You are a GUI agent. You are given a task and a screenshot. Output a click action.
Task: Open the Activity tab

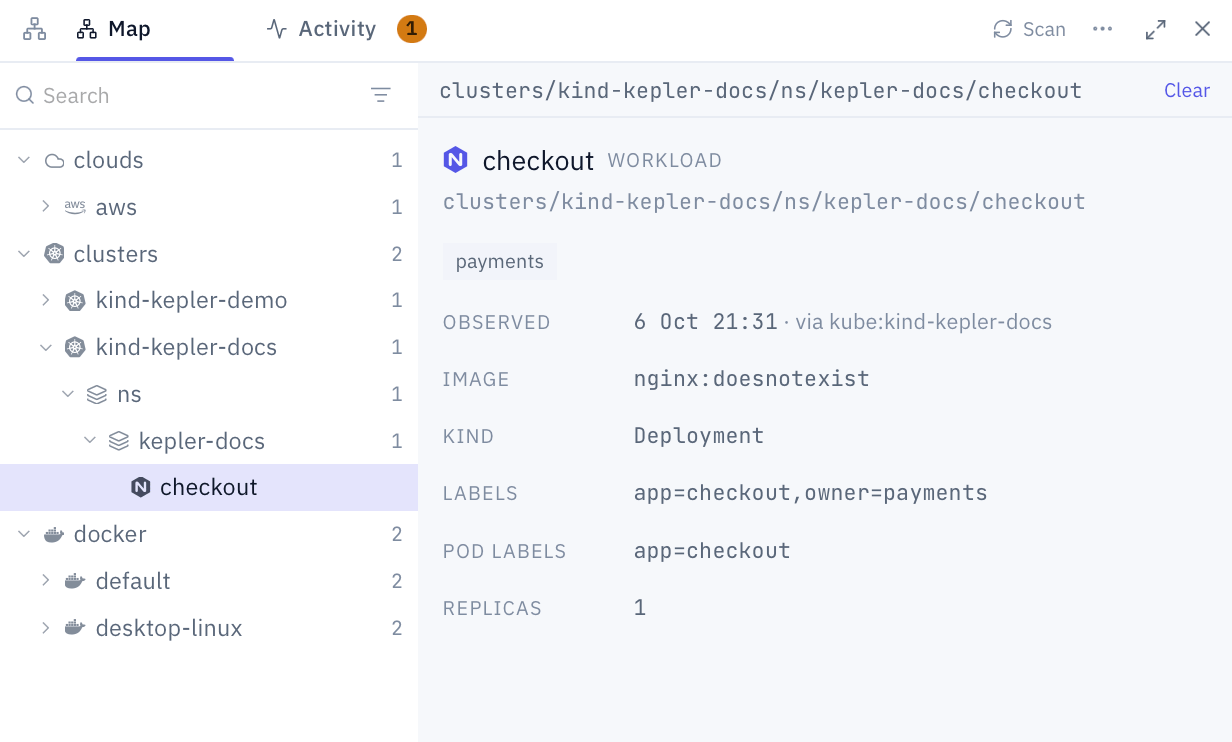pos(321,29)
